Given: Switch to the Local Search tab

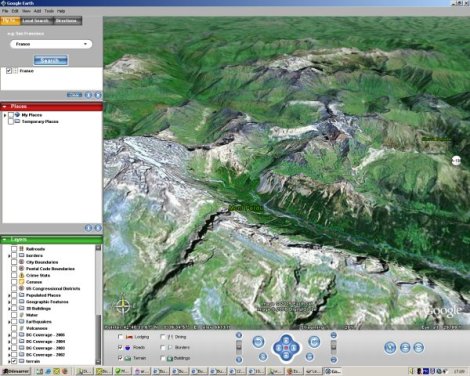Looking at the screenshot, I should coord(36,21).
